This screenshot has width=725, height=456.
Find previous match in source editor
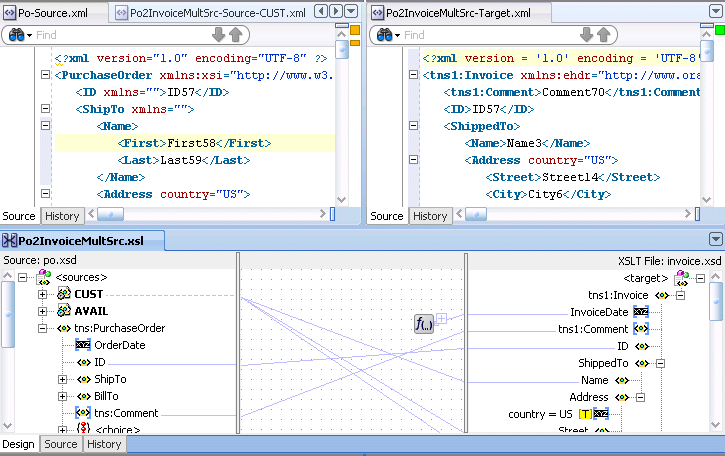click(236, 35)
